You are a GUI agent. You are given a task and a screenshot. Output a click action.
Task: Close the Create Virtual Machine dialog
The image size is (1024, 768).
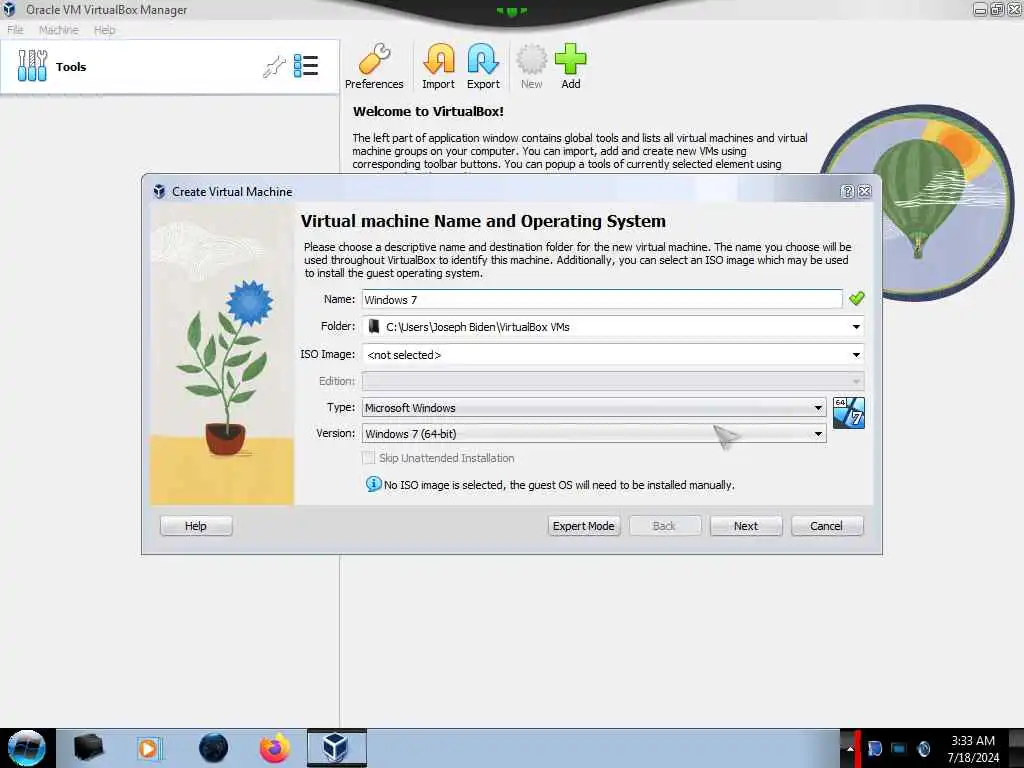click(865, 191)
